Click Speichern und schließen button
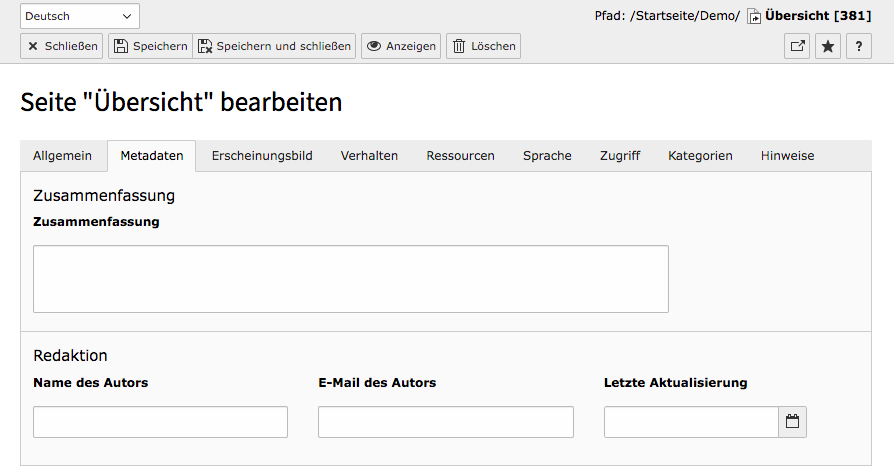This screenshot has height=470, width=894. pyautogui.click(x=274, y=46)
